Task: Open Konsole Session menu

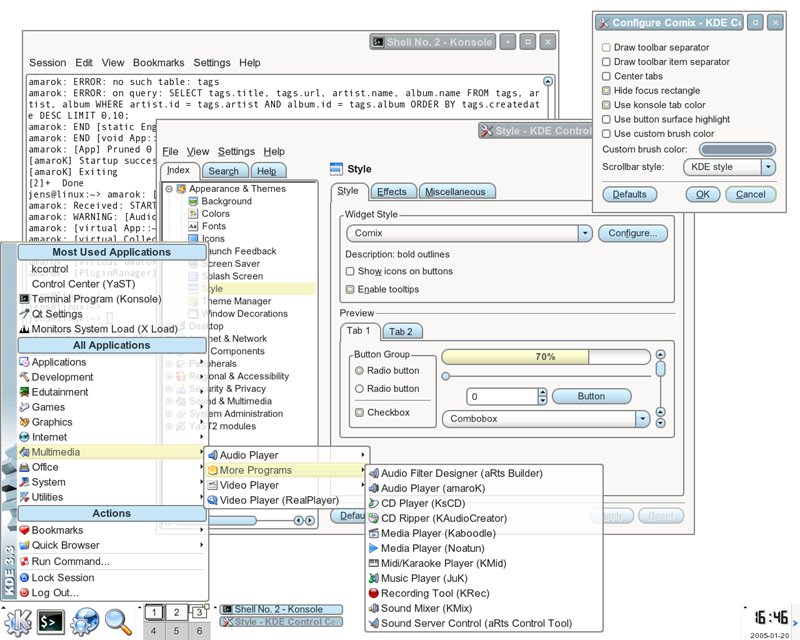Action: [47, 63]
